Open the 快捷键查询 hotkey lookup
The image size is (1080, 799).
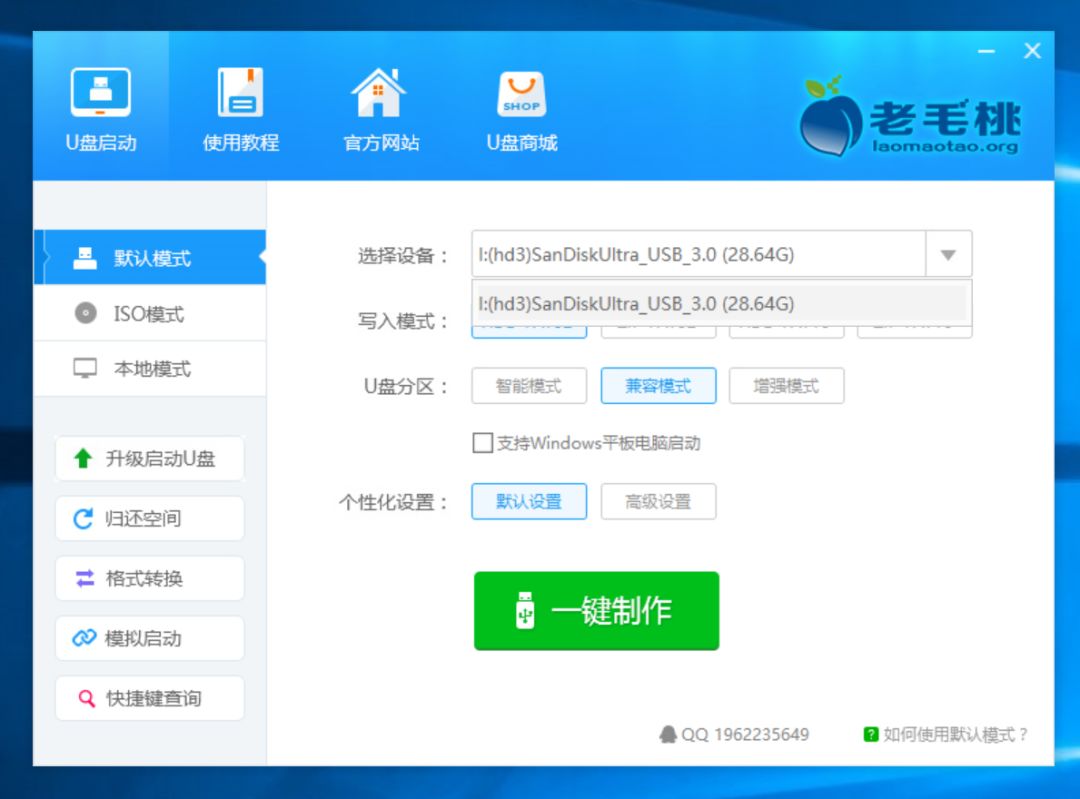tap(148, 698)
